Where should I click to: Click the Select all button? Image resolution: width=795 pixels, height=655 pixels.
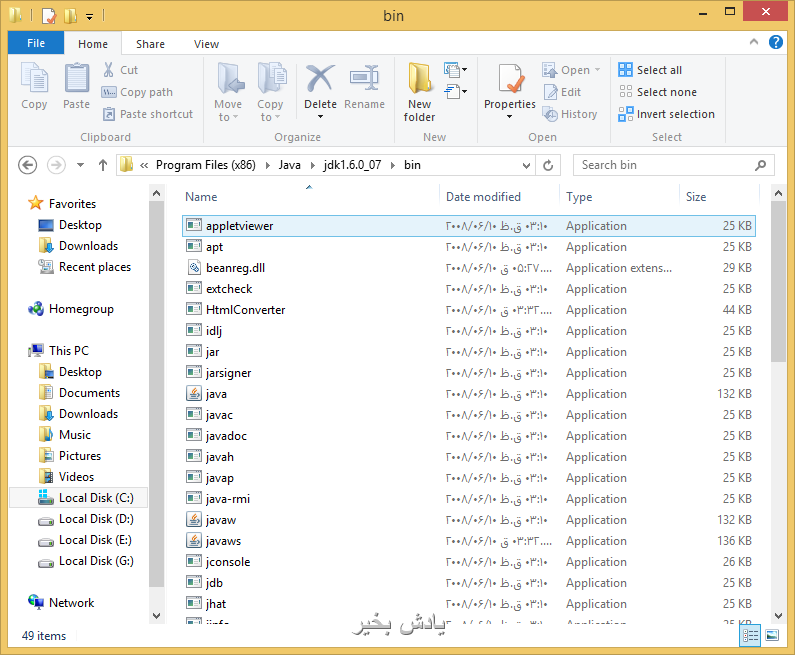(651, 70)
